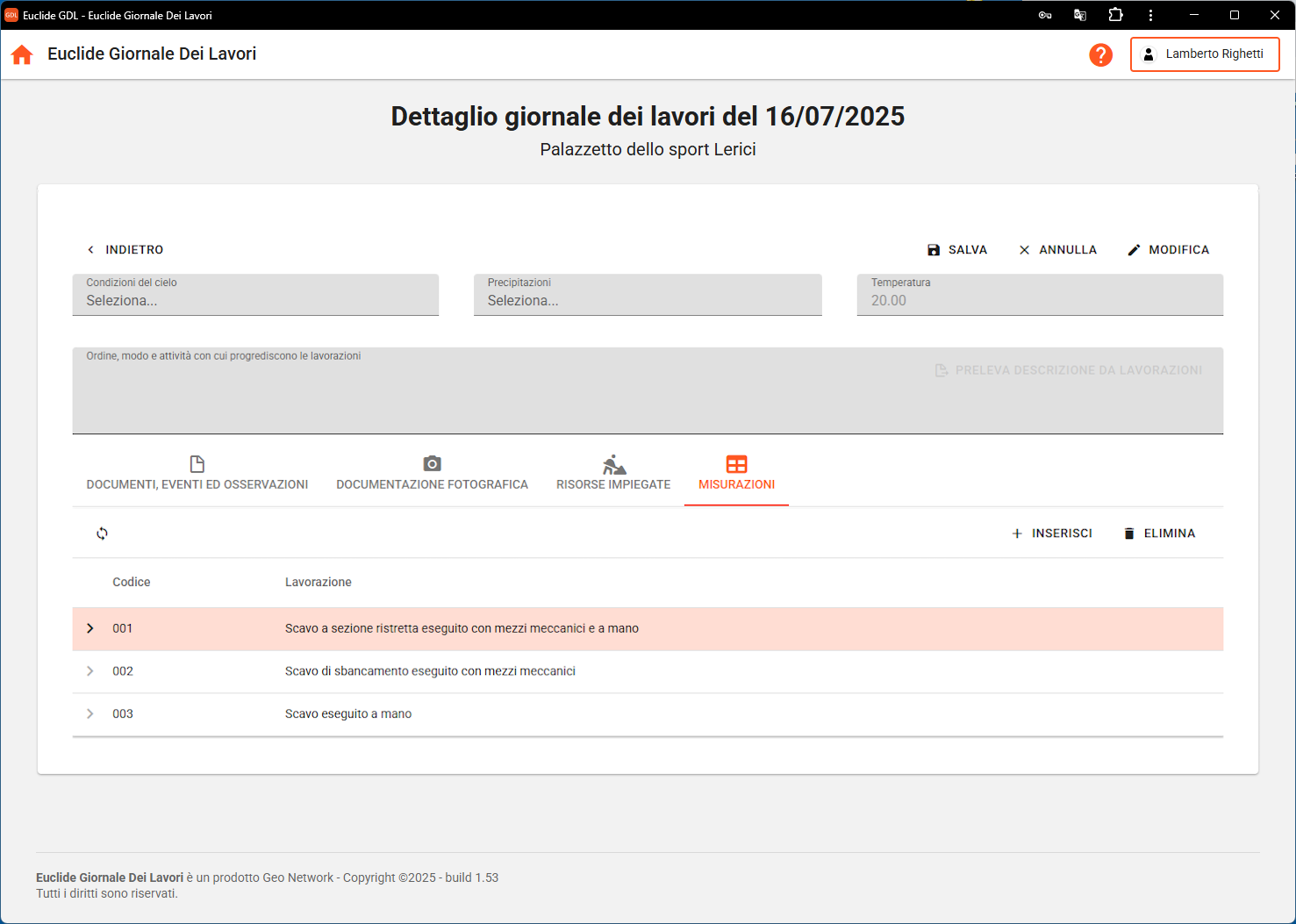Open the extensions puzzle icon
This screenshot has height=924, width=1296.
(1115, 15)
